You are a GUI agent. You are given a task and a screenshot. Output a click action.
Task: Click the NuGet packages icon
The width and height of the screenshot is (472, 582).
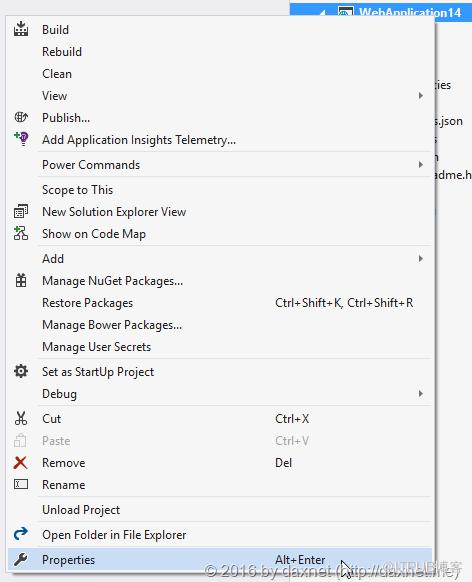[x=21, y=280]
